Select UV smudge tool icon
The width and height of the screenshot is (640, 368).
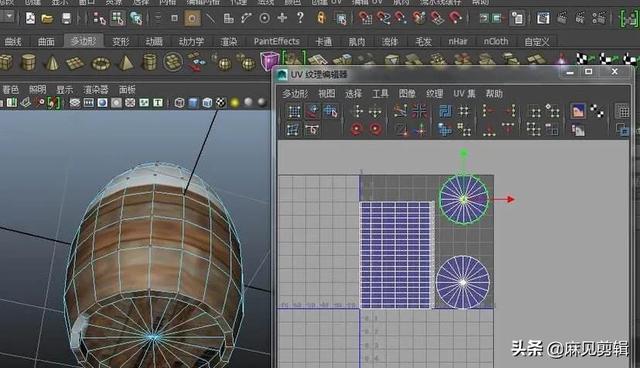pos(312,111)
